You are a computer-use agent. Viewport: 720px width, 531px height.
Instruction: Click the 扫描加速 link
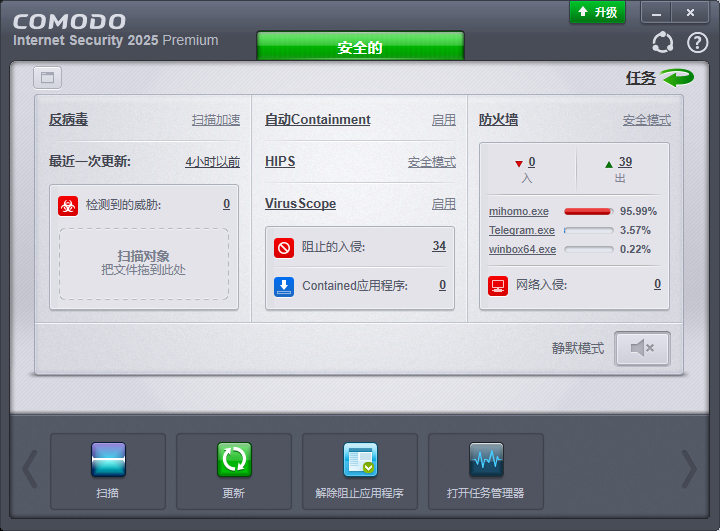[216, 120]
